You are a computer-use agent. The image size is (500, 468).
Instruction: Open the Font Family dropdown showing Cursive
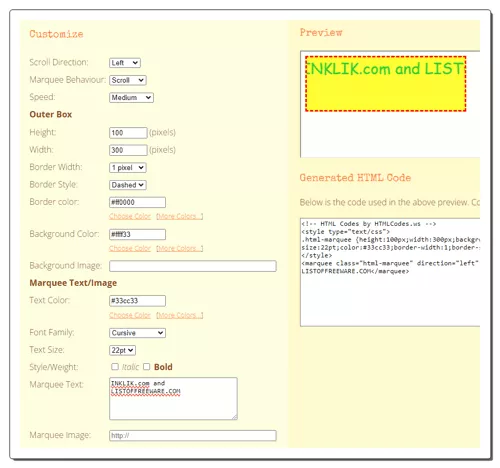pos(137,333)
